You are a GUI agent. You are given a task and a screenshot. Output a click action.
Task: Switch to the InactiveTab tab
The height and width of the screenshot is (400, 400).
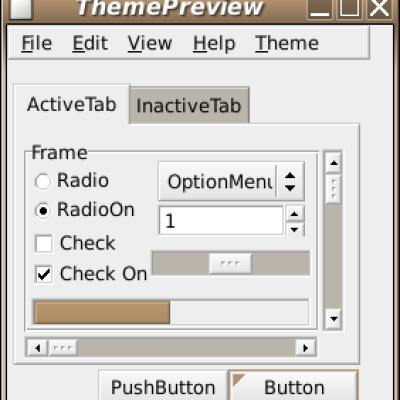tap(189, 106)
